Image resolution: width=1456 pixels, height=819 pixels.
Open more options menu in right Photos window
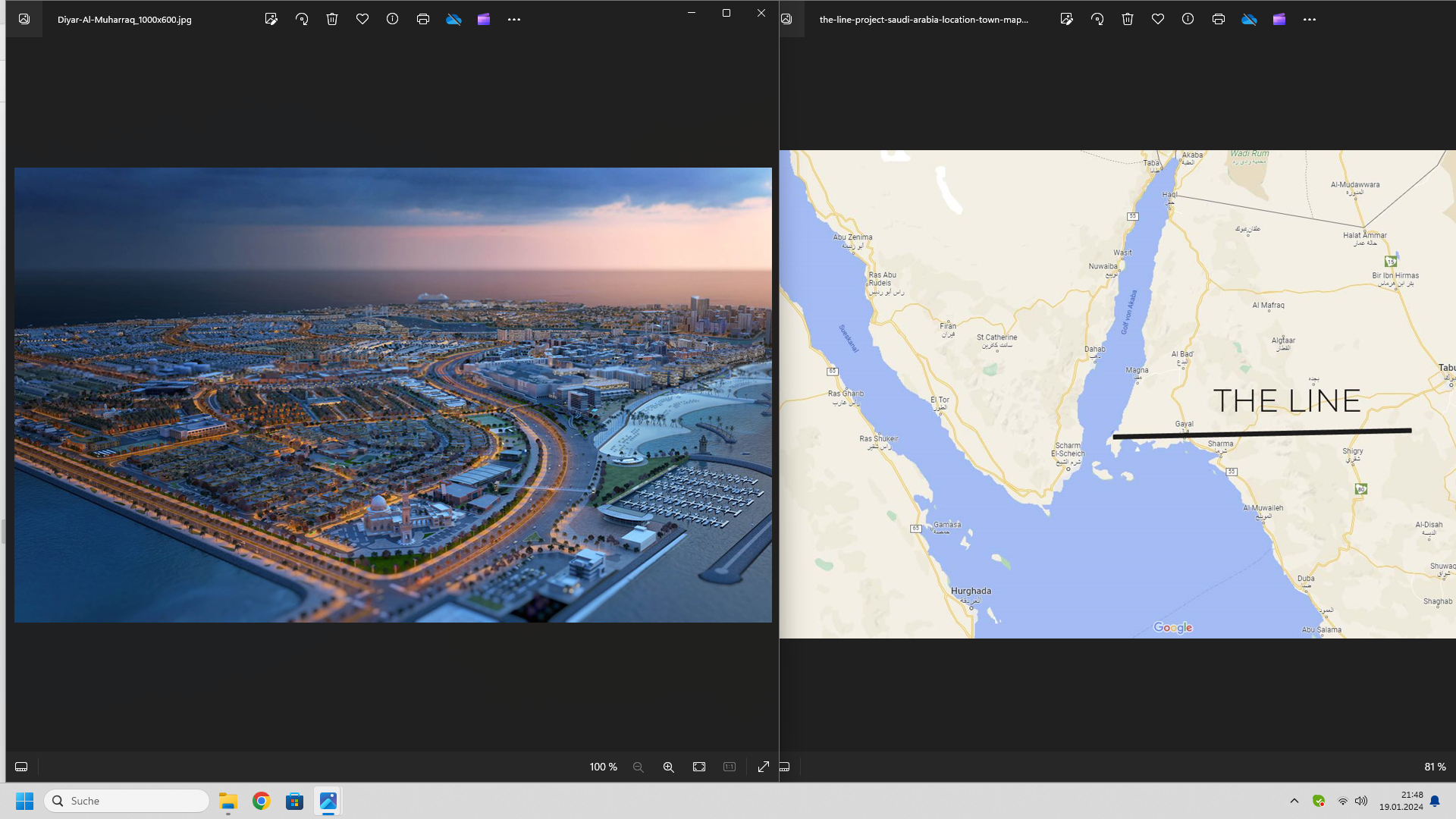[x=1310, y=20]
